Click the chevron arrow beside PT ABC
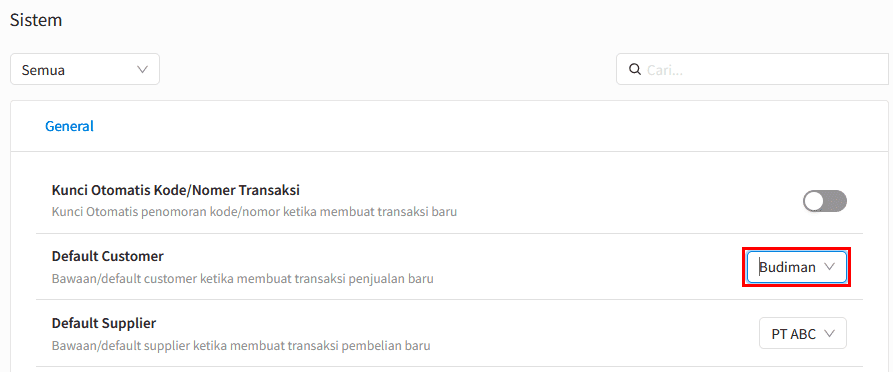 829,333
